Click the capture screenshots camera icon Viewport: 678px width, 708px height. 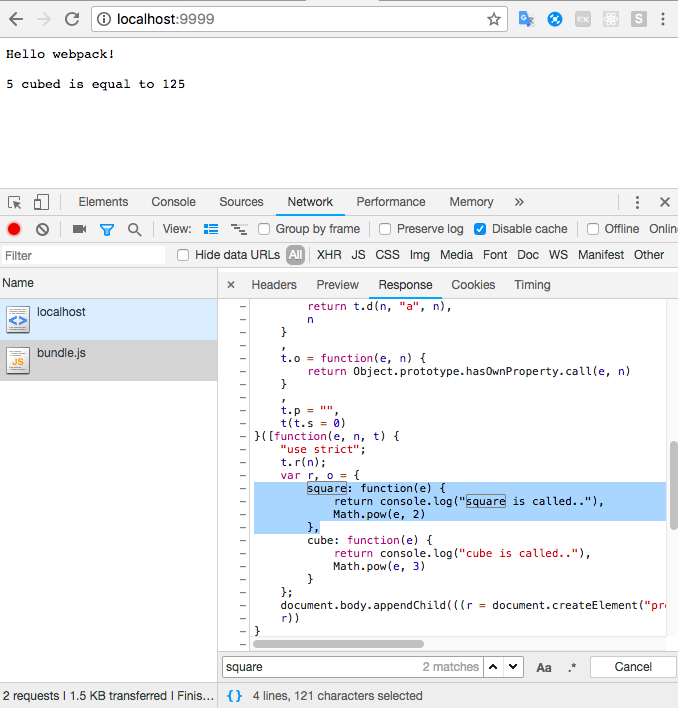tap(79, 229)
